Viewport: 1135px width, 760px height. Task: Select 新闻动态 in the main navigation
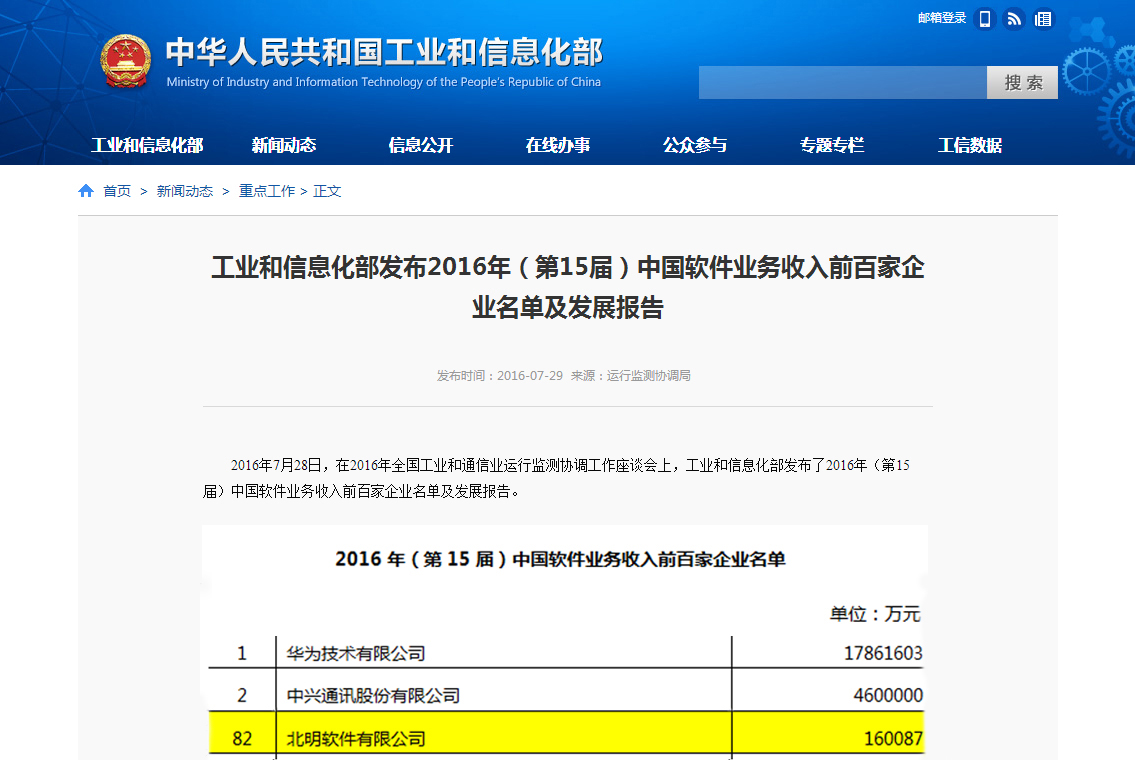point(284,145)
